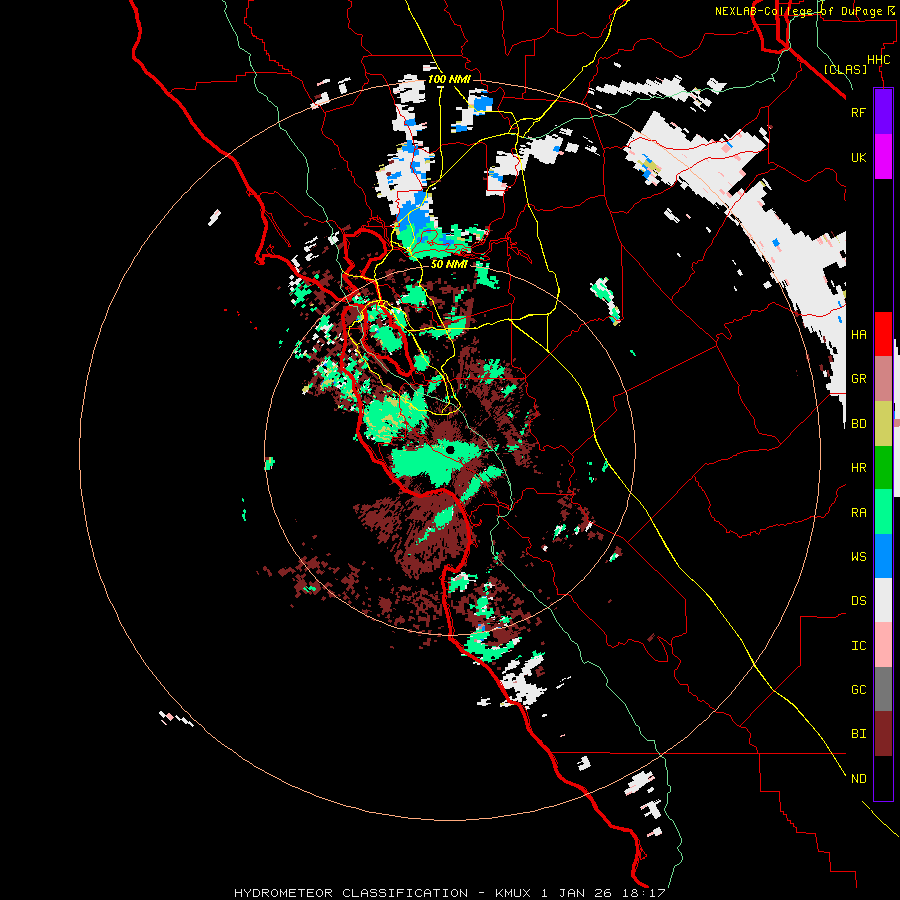Viewport: 900px width, 900px height.
Task: Click the GC legend label
Action: [858, 690]
